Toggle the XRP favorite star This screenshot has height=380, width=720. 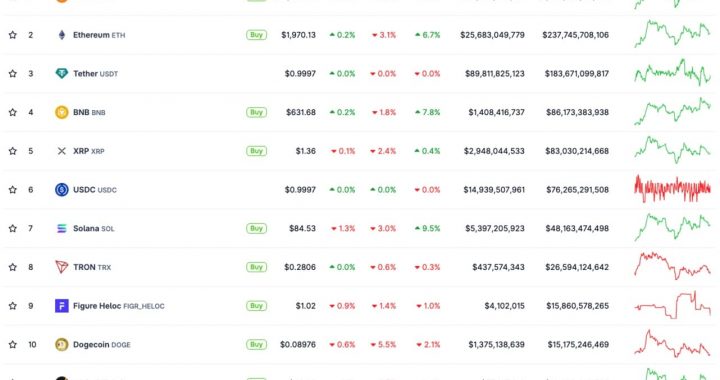pos(12,151)
